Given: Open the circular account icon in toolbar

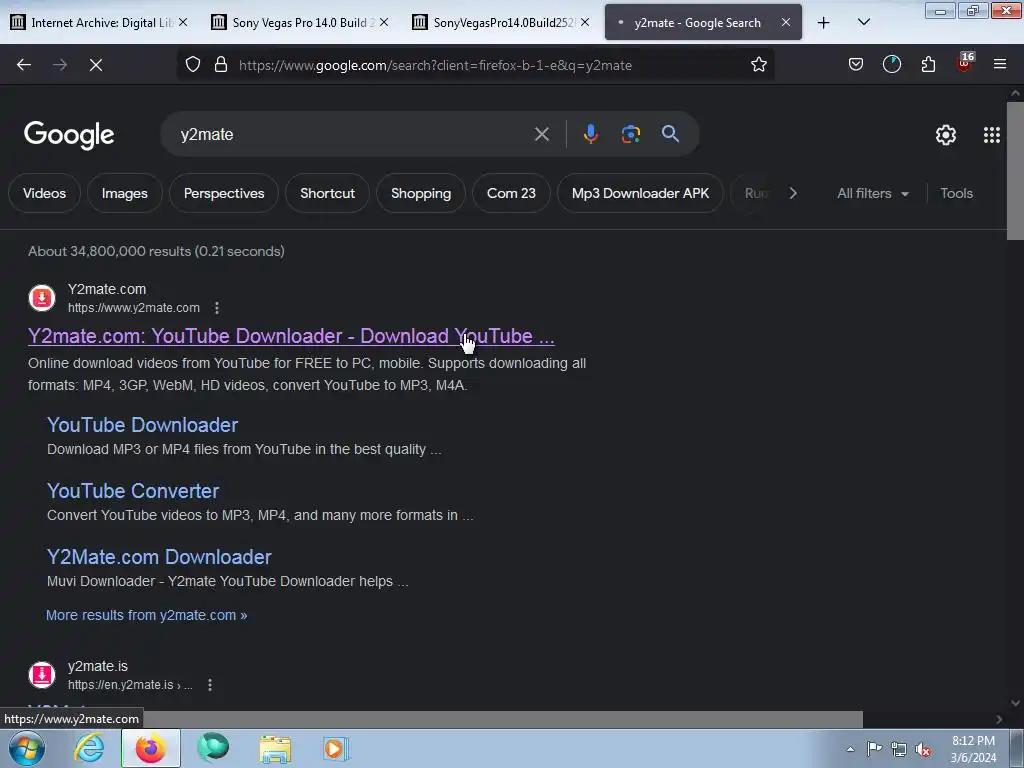Looking at the screenshot, I should click(891, 65).
